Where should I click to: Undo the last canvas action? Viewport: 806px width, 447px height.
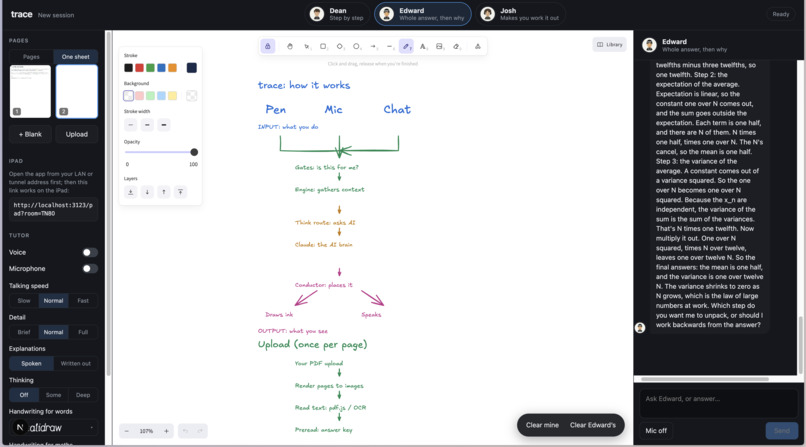pos(186,431)
